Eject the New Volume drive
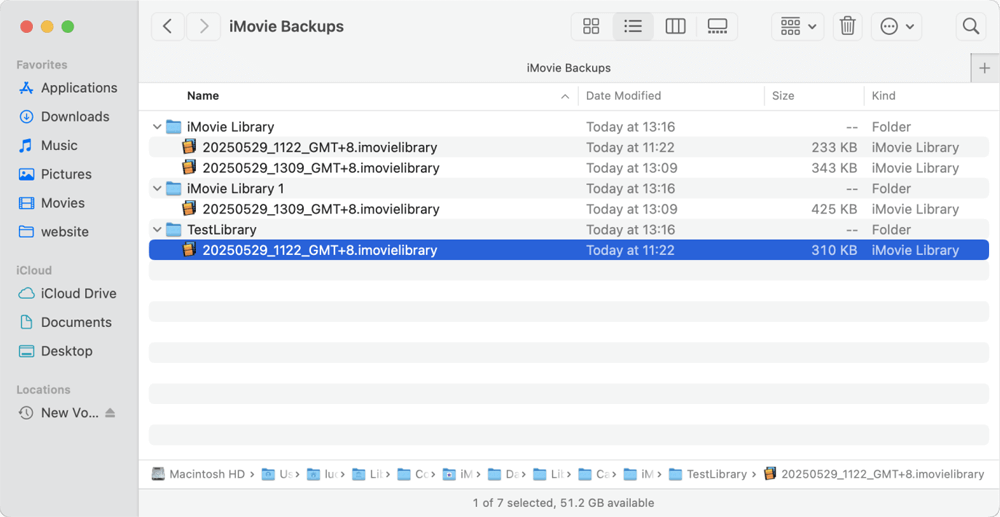This screenshot has width=1000, height=517. click(x=110, y=413)
